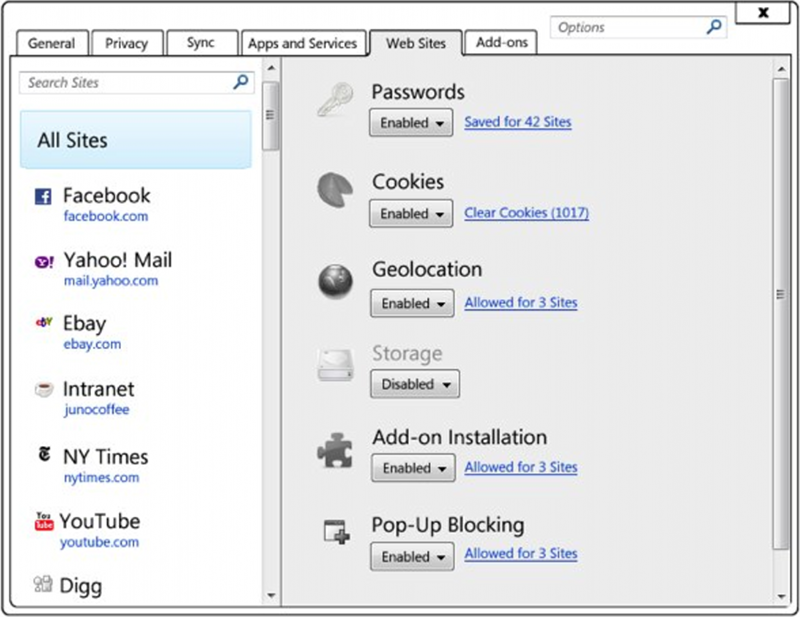
Task: Click the magnifier icon in Search Sites
Action: coord(240,82)
